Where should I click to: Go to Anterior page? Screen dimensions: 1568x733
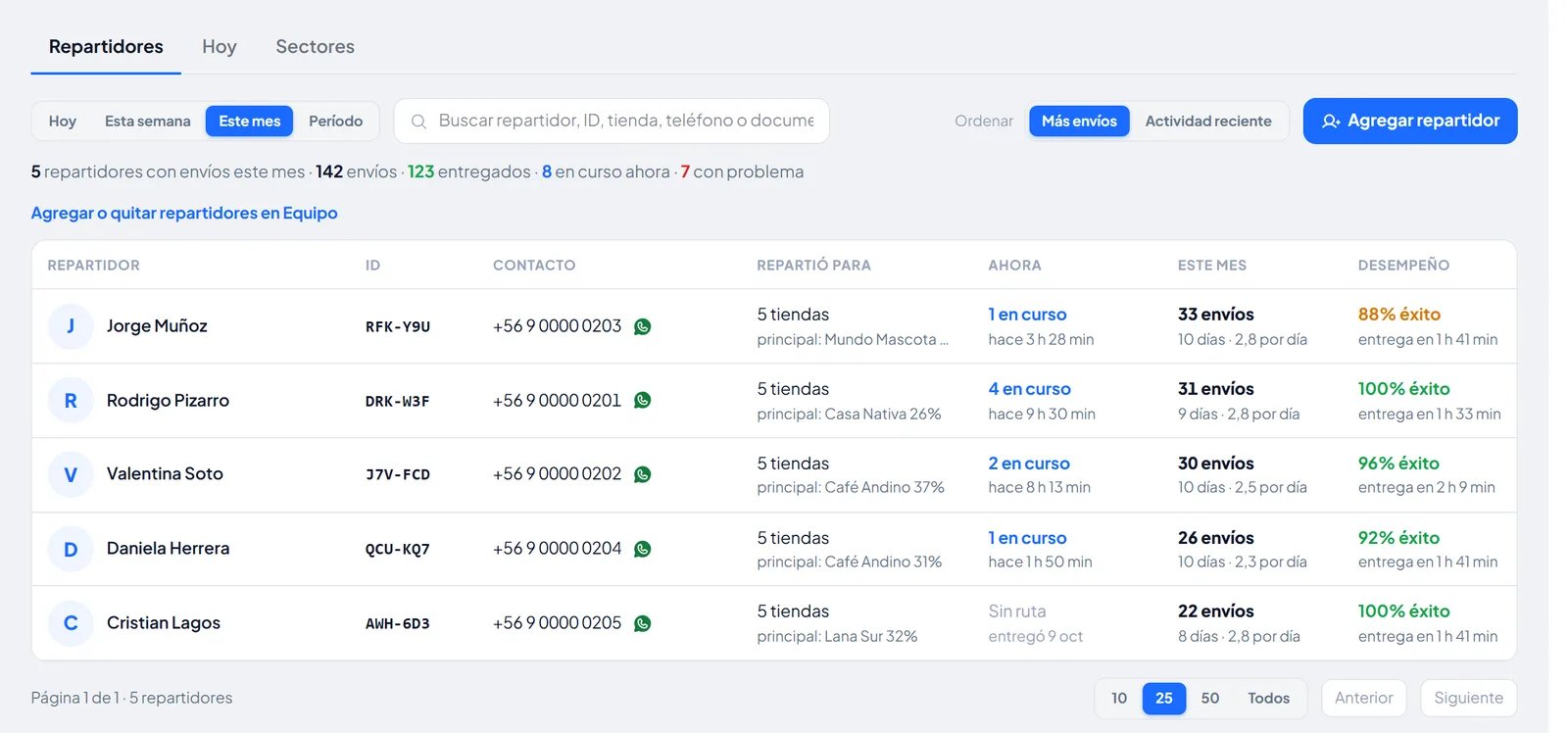pos(1363,698)
